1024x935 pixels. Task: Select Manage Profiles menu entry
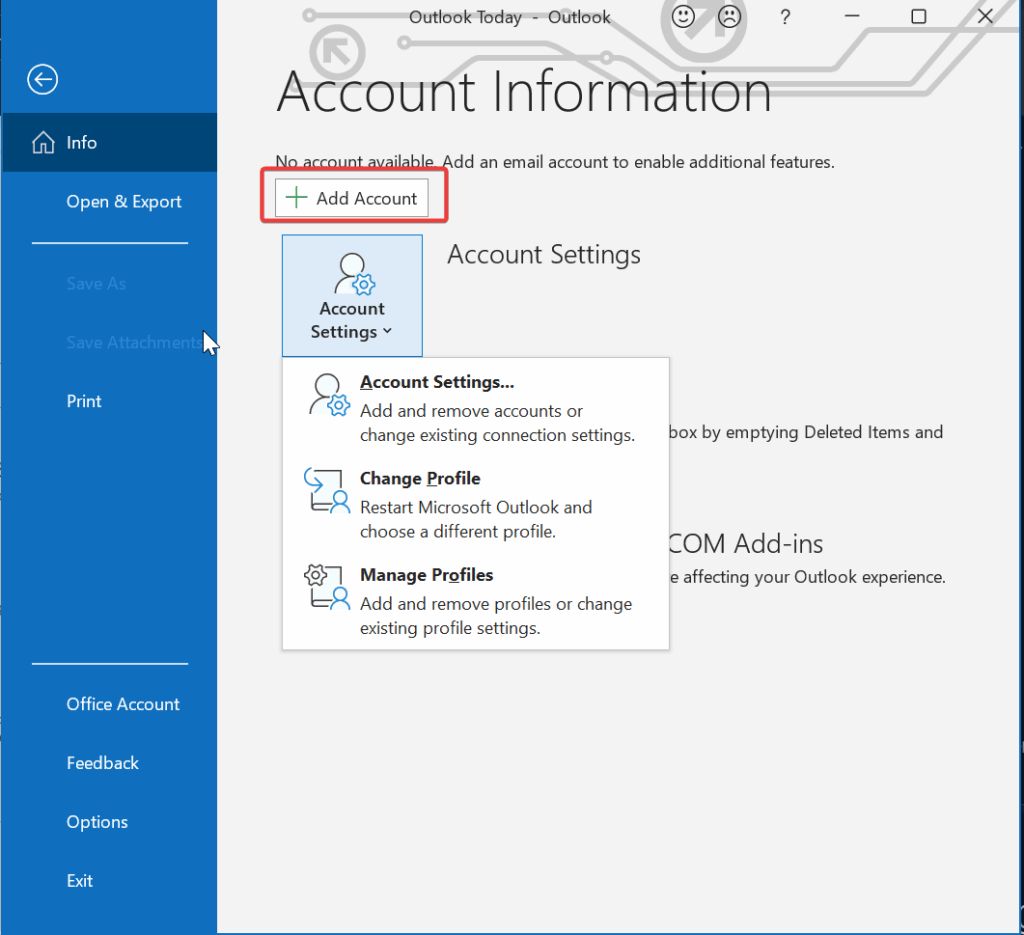(x=426, y=575)
